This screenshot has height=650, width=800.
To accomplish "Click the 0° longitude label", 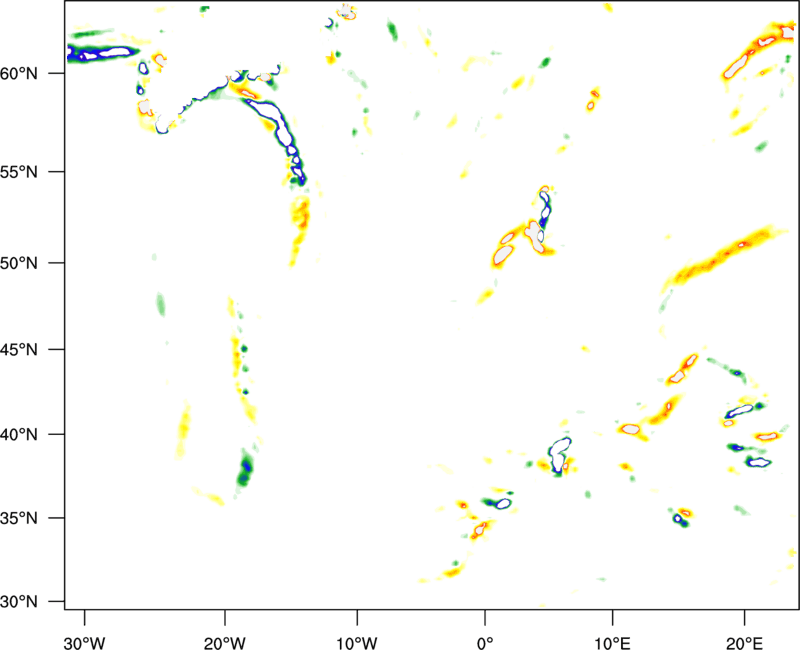I will [484, 643].
